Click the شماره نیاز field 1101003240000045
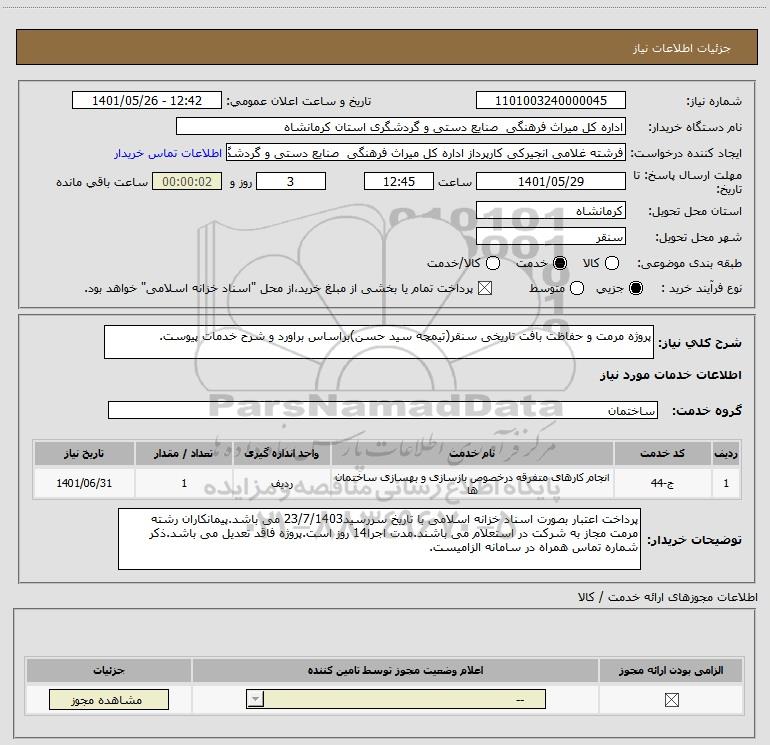This screenshot has height=745, width=770. click(x=550, y=100)
